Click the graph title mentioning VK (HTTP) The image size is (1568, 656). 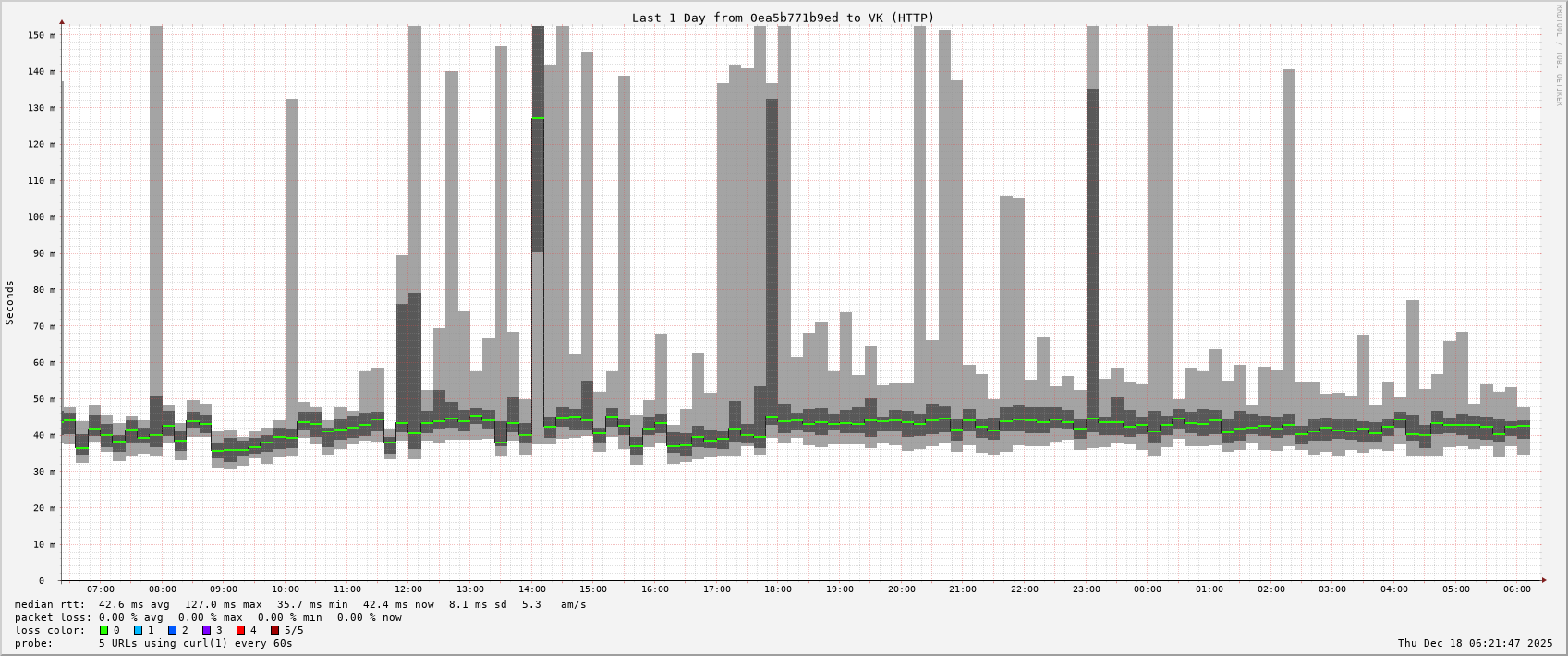point(783,18)
